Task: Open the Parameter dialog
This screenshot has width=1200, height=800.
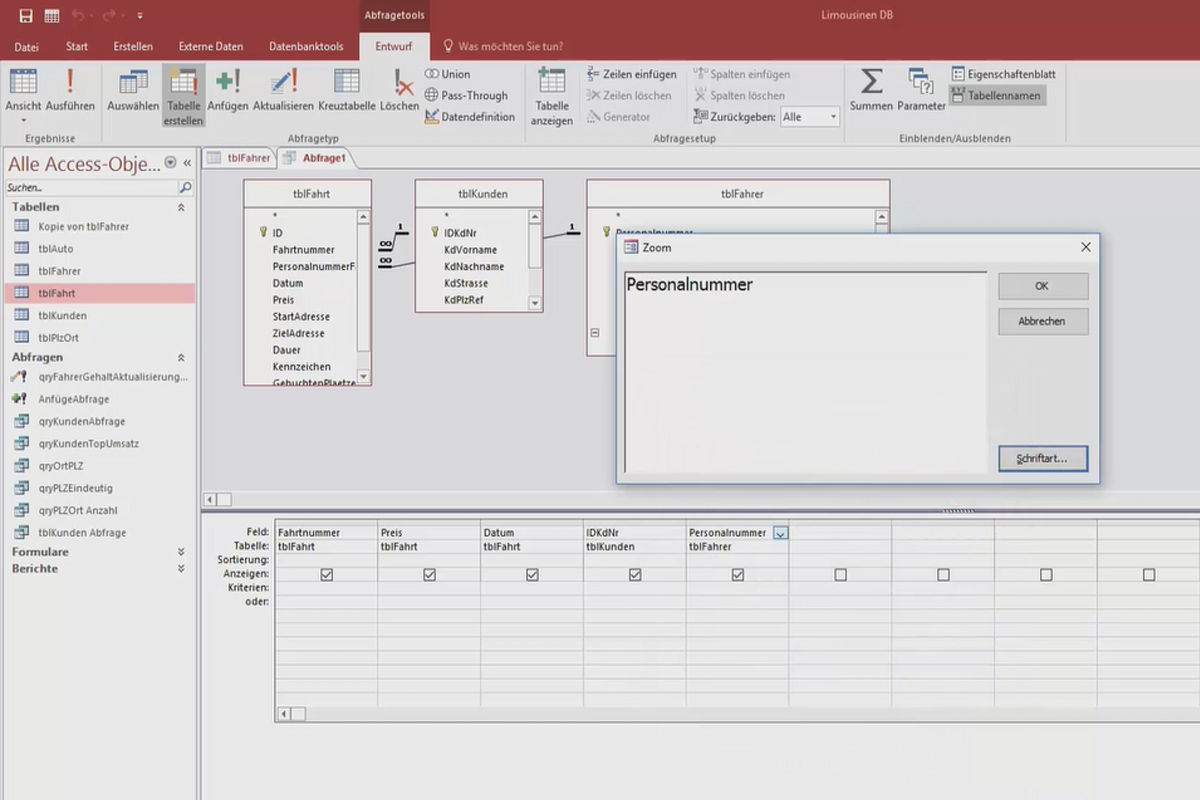Action: [x=921, y=90]
